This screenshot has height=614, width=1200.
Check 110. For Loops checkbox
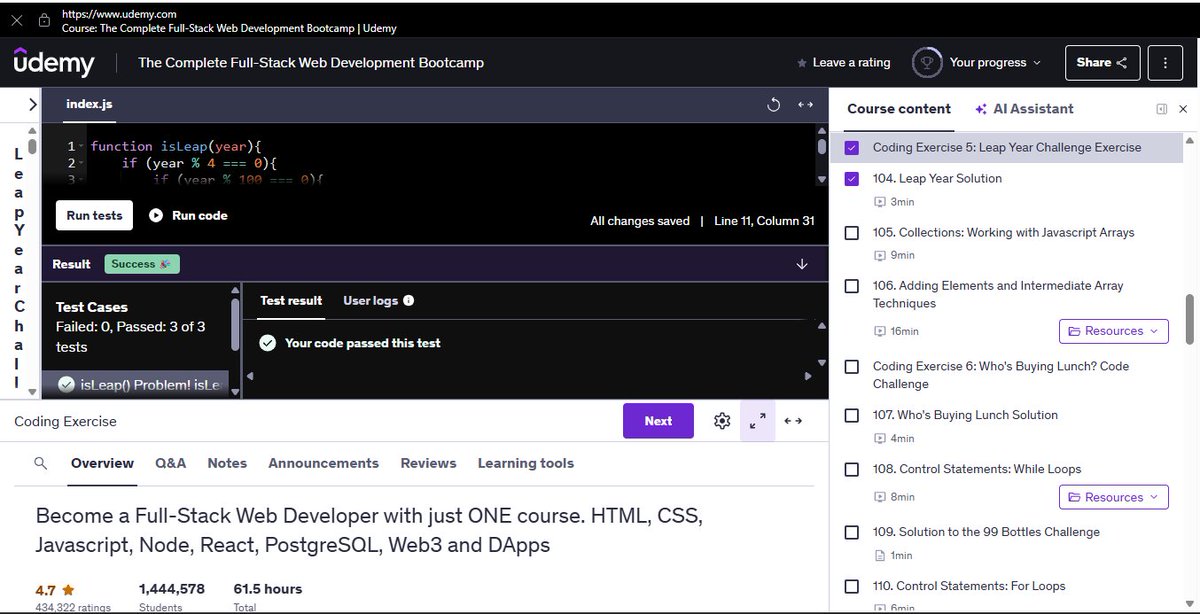click(x=852, y=587)
